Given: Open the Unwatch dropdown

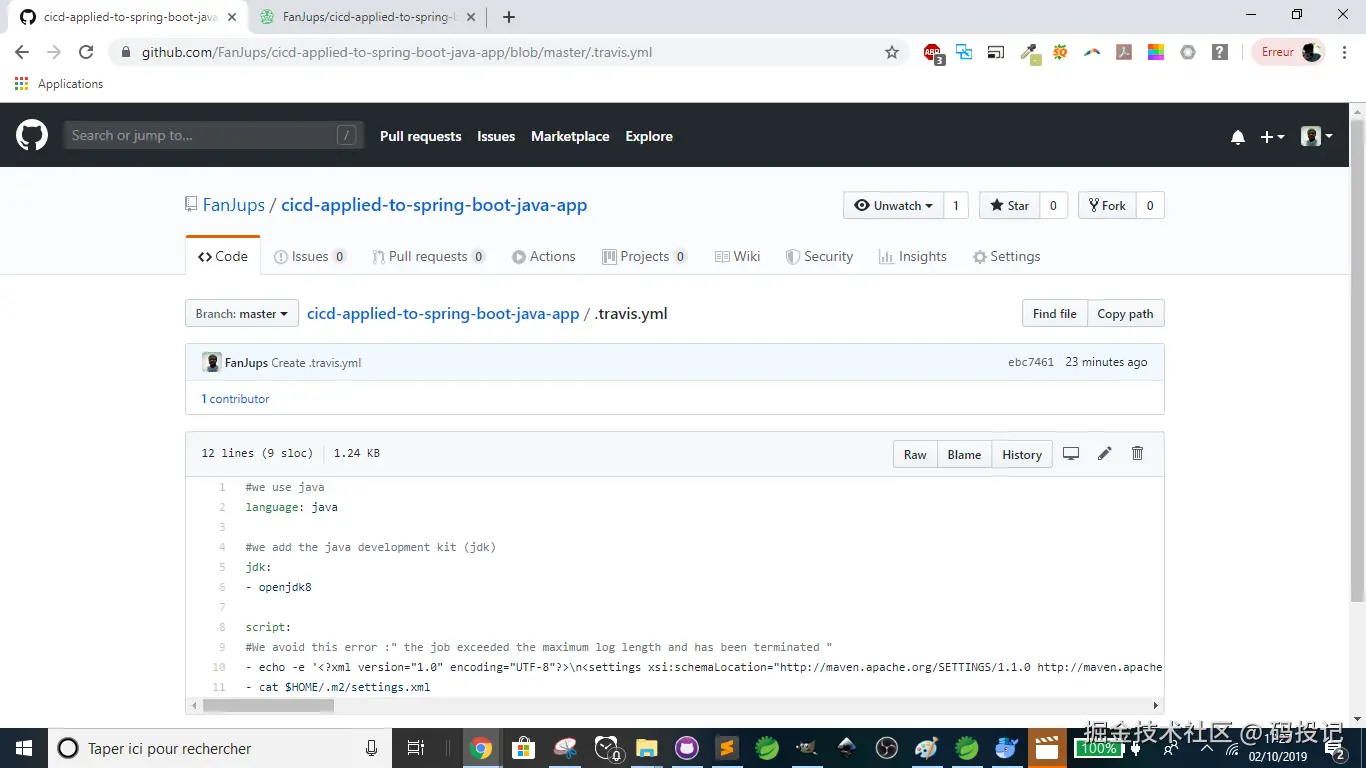Looking at the screenshot, I should click(x=893, y=205).
